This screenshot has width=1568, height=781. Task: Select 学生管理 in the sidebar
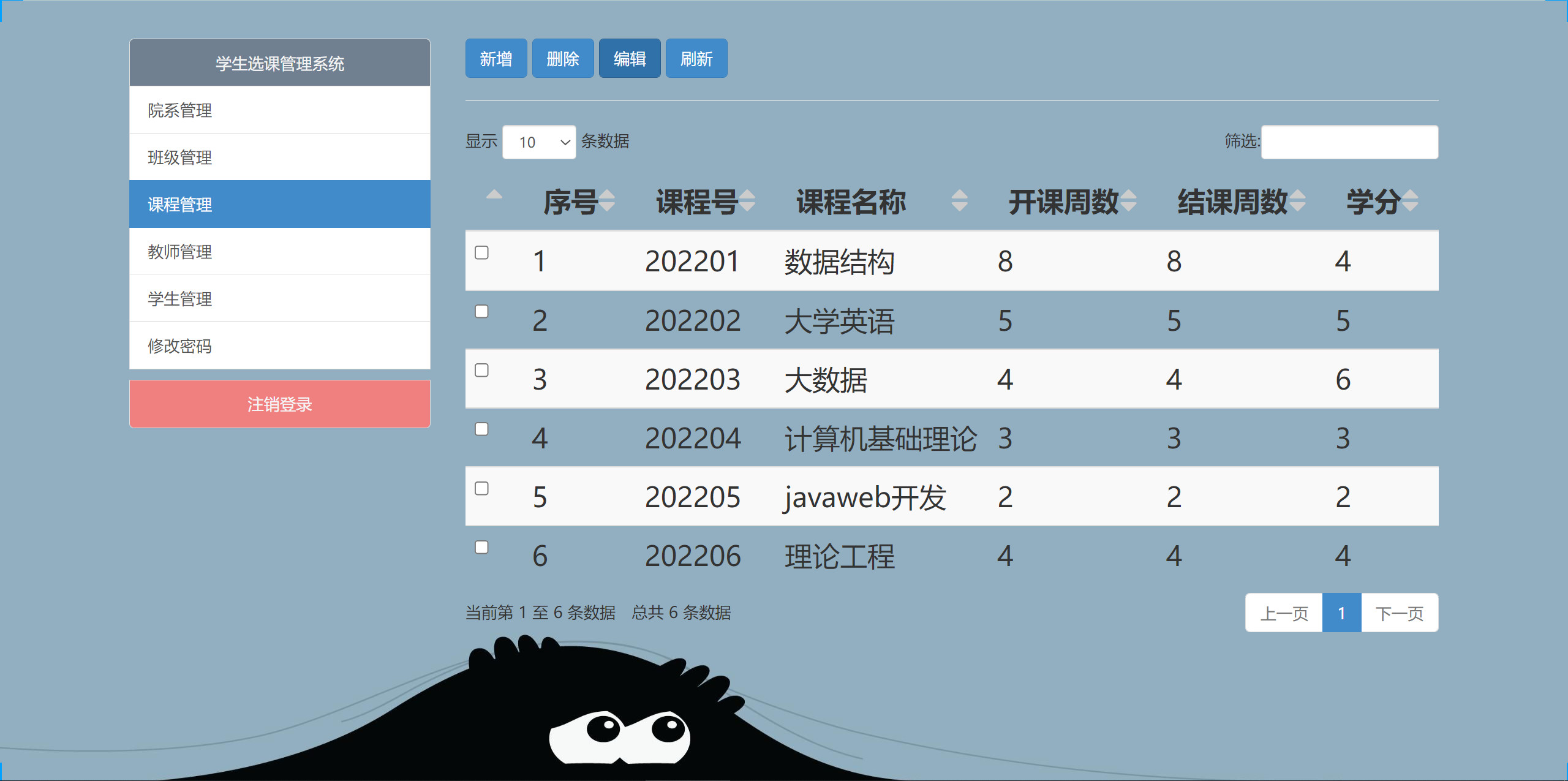pos(279,299)
